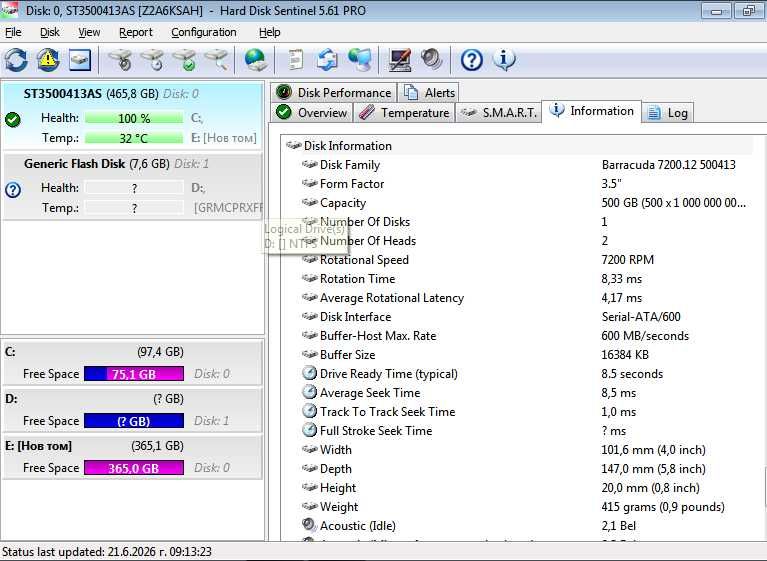Click the envelope with arrows send icon
The width and height of the screenshot is (767, 561).
[x=327, y=60]
